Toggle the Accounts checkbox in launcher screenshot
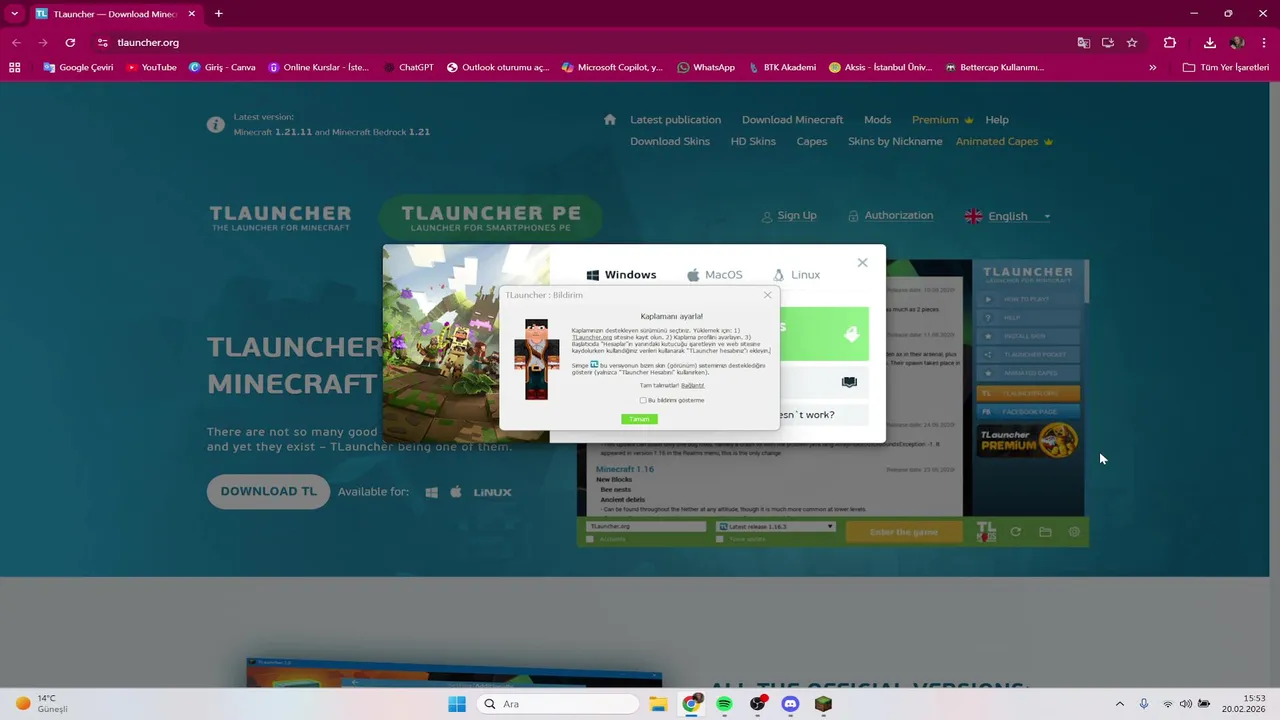1280x720 pixels. 590,539
